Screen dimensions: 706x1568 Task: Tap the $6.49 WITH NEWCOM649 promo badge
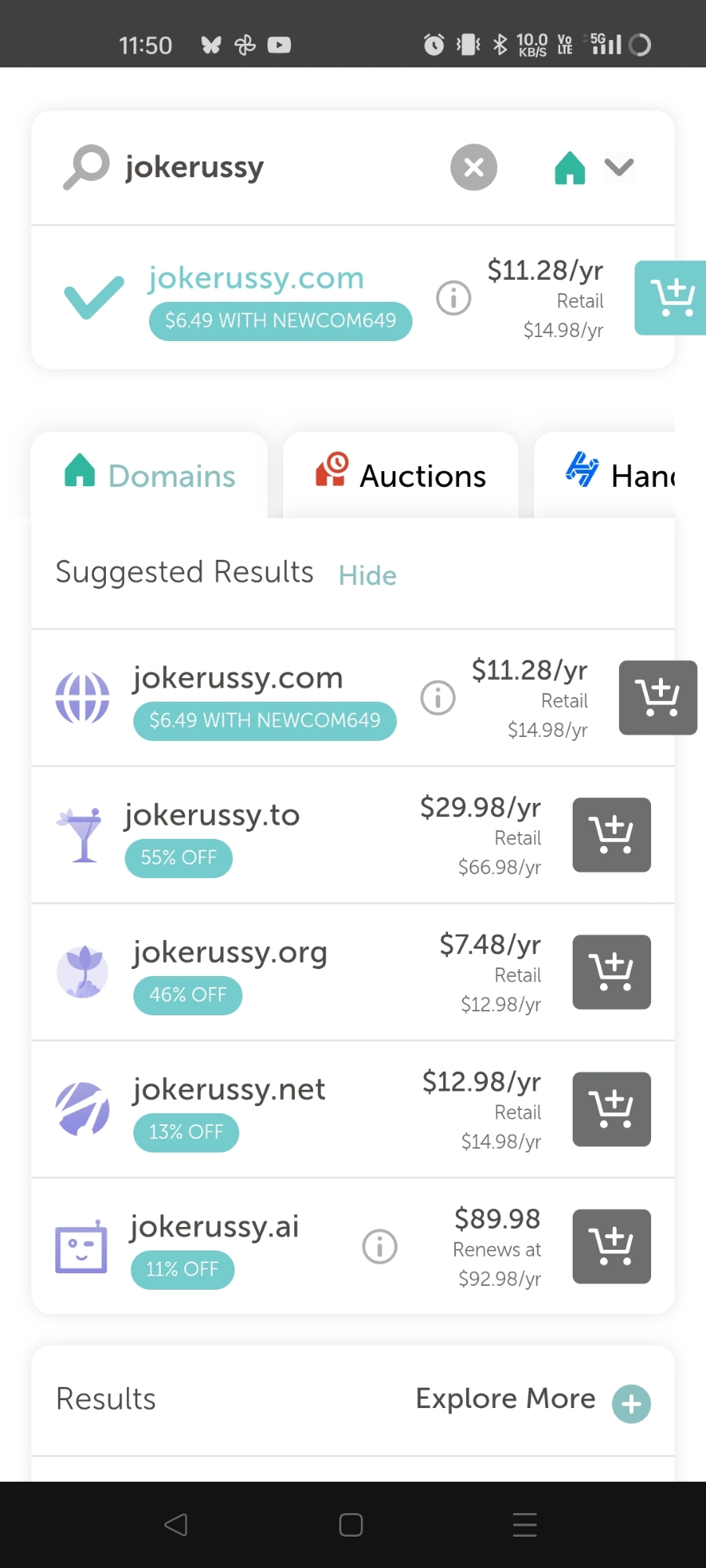(280, 321)
